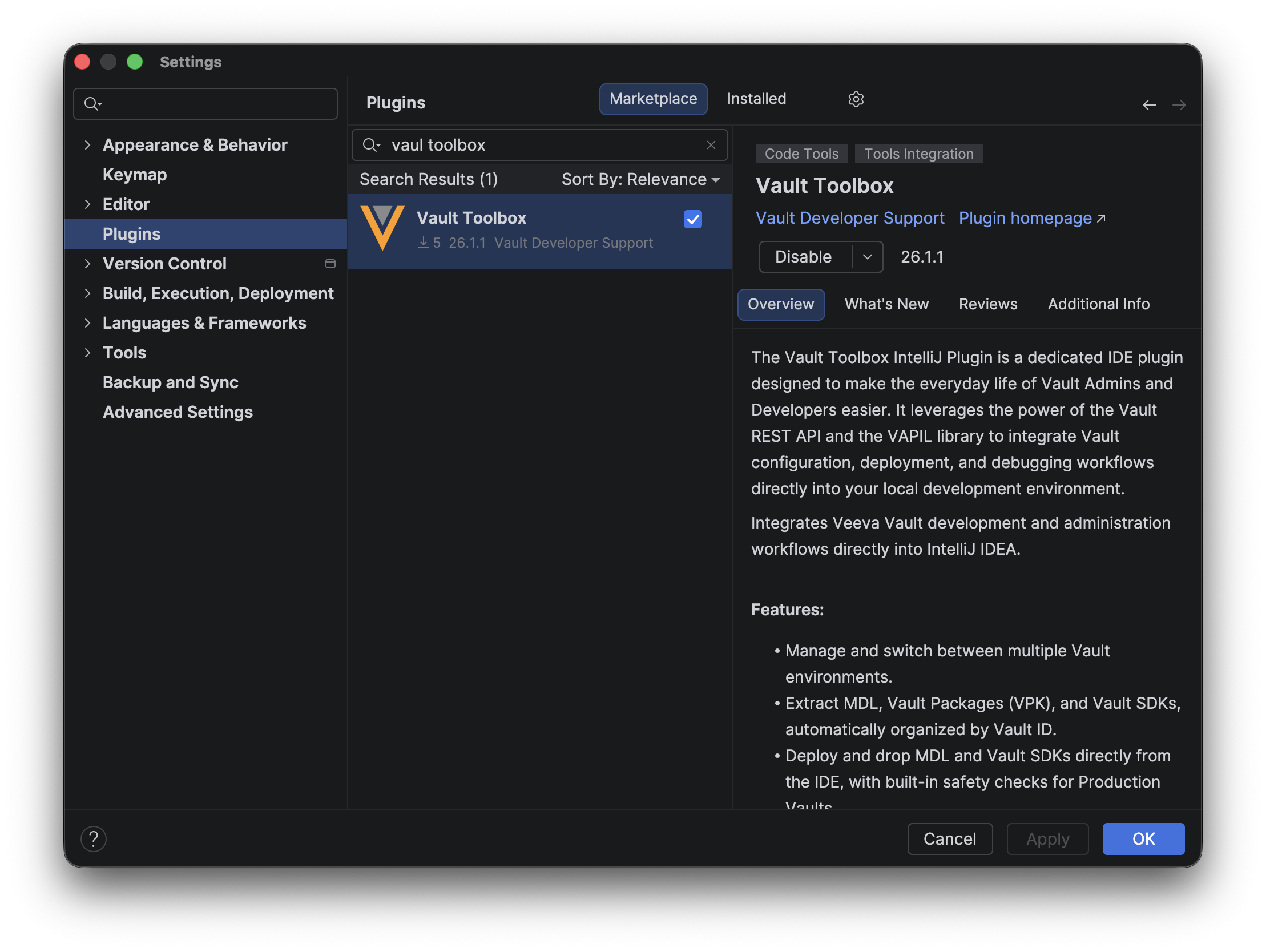Open the Vault Developer Support link
This screenshot has width=1266, height=952.
pos(850,218)
